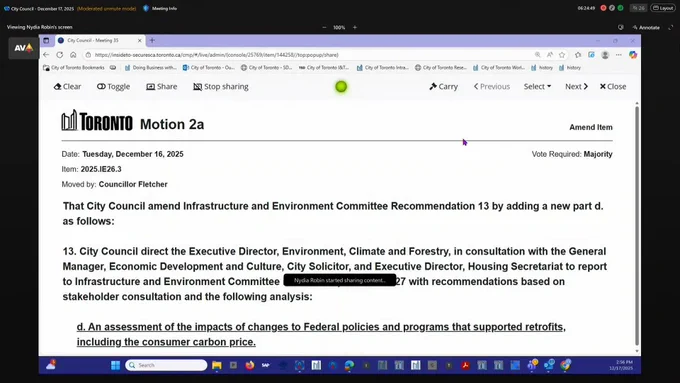Mark the motion as Carry
This screenshot has height=383, width=680.
(443, 86)
